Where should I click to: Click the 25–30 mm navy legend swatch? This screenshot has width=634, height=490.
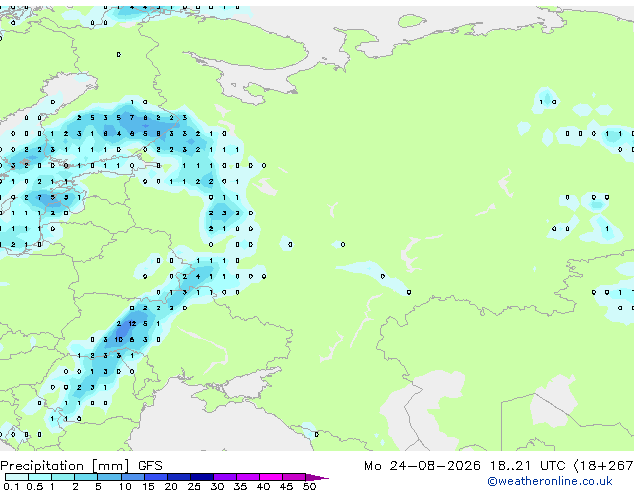(202, 477)
